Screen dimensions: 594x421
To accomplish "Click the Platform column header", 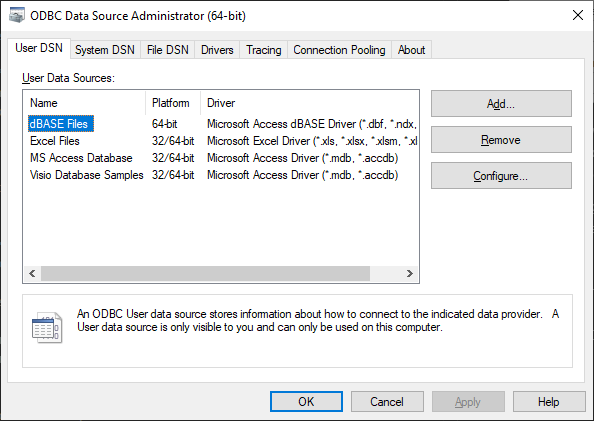I will click(x=173, y=103).
